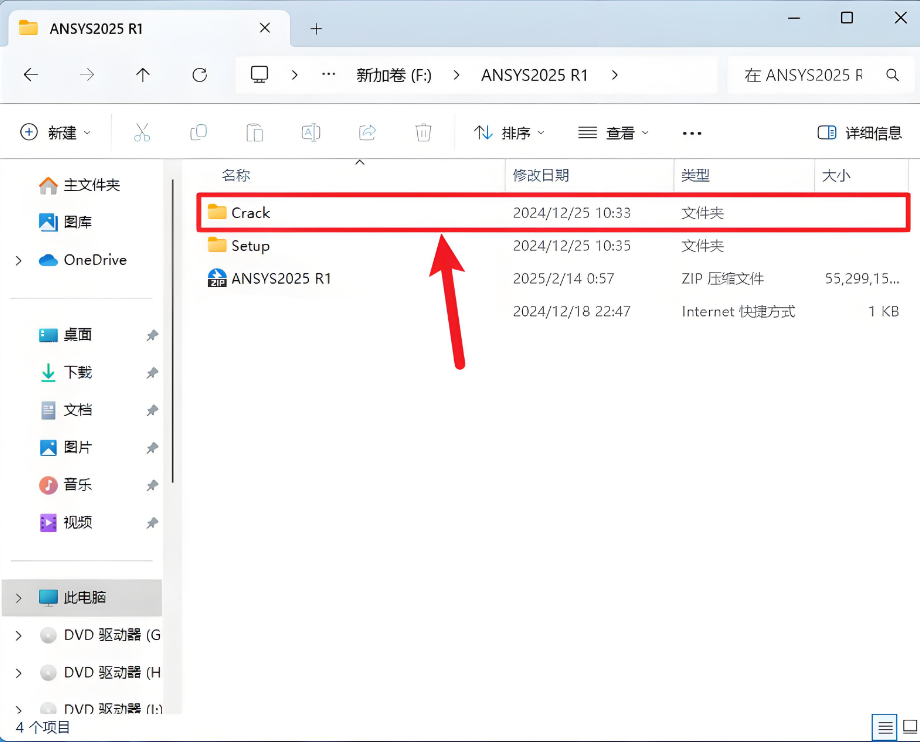Open the 查看 view dropdown
Image resolution: width=920 pixels, height=742 pixels.
pos(613,133)
